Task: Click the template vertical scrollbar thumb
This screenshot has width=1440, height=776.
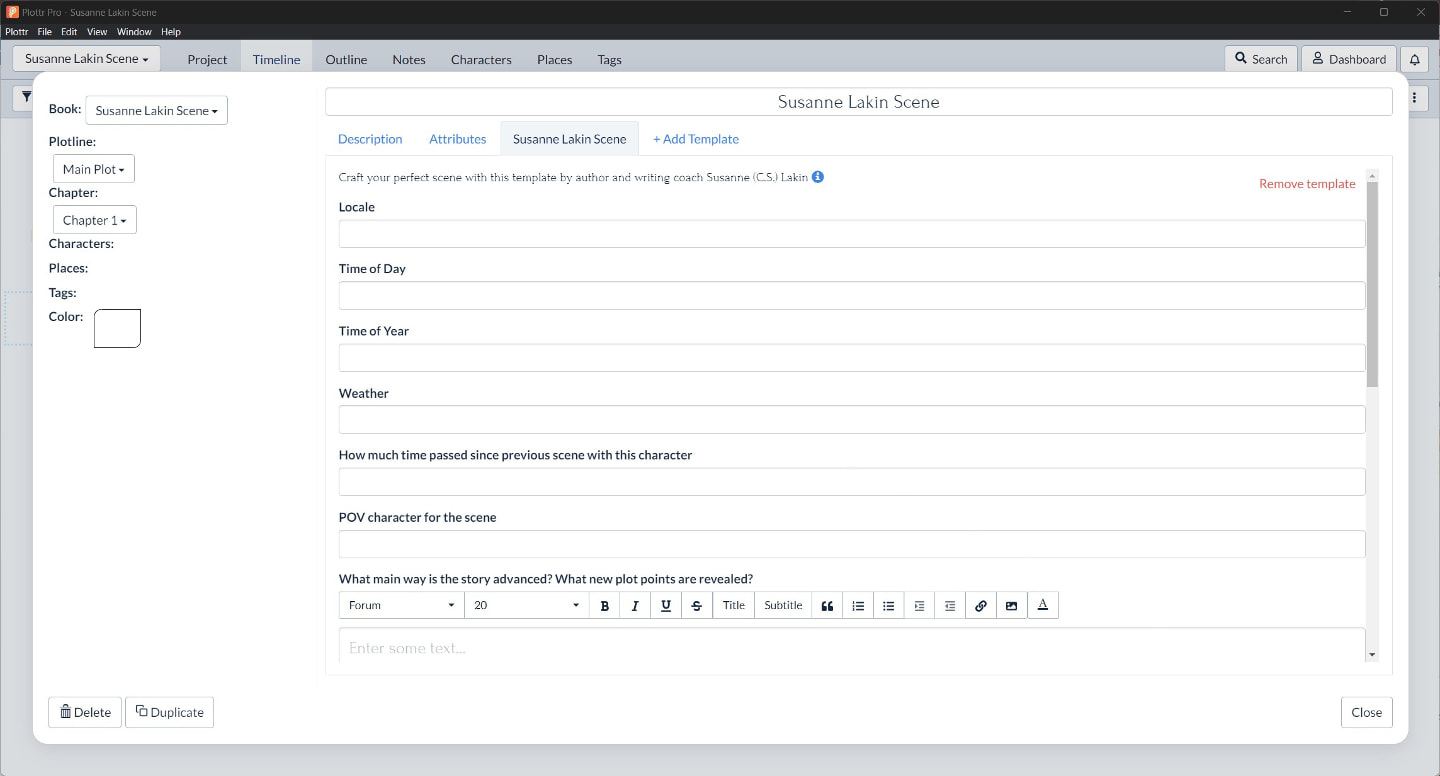Action: click(x=1372, y=284)
